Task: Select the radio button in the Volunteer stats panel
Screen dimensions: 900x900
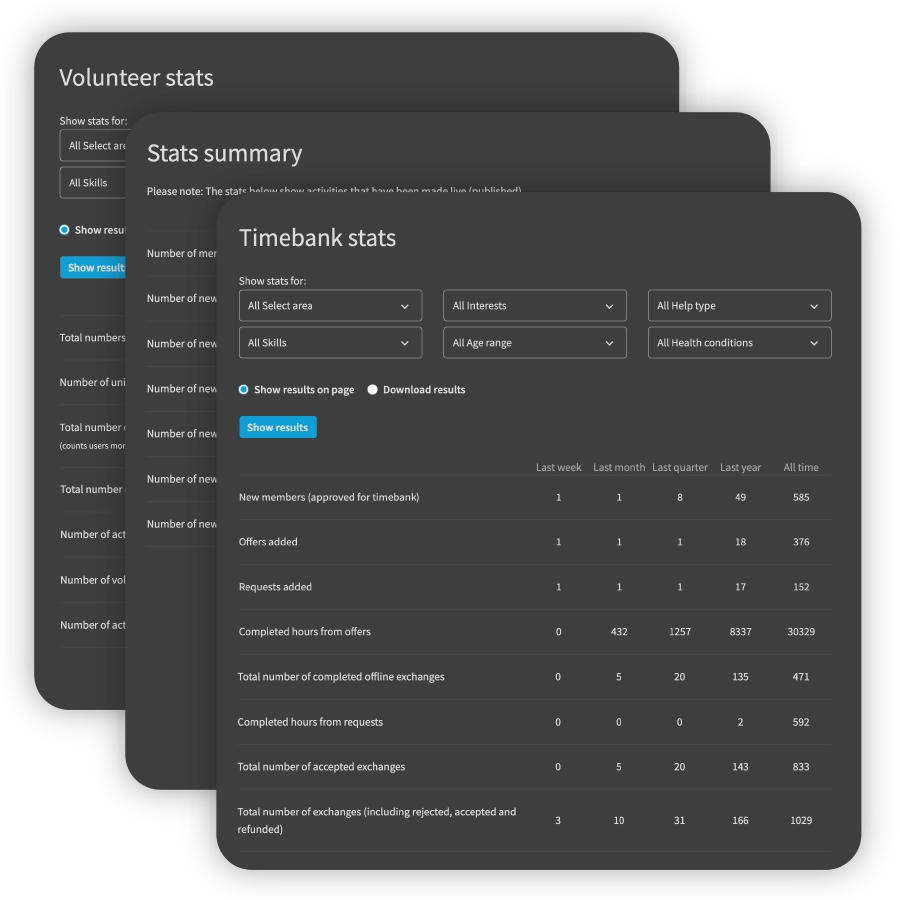Action: pyautogui.click(x=65, y=230)
